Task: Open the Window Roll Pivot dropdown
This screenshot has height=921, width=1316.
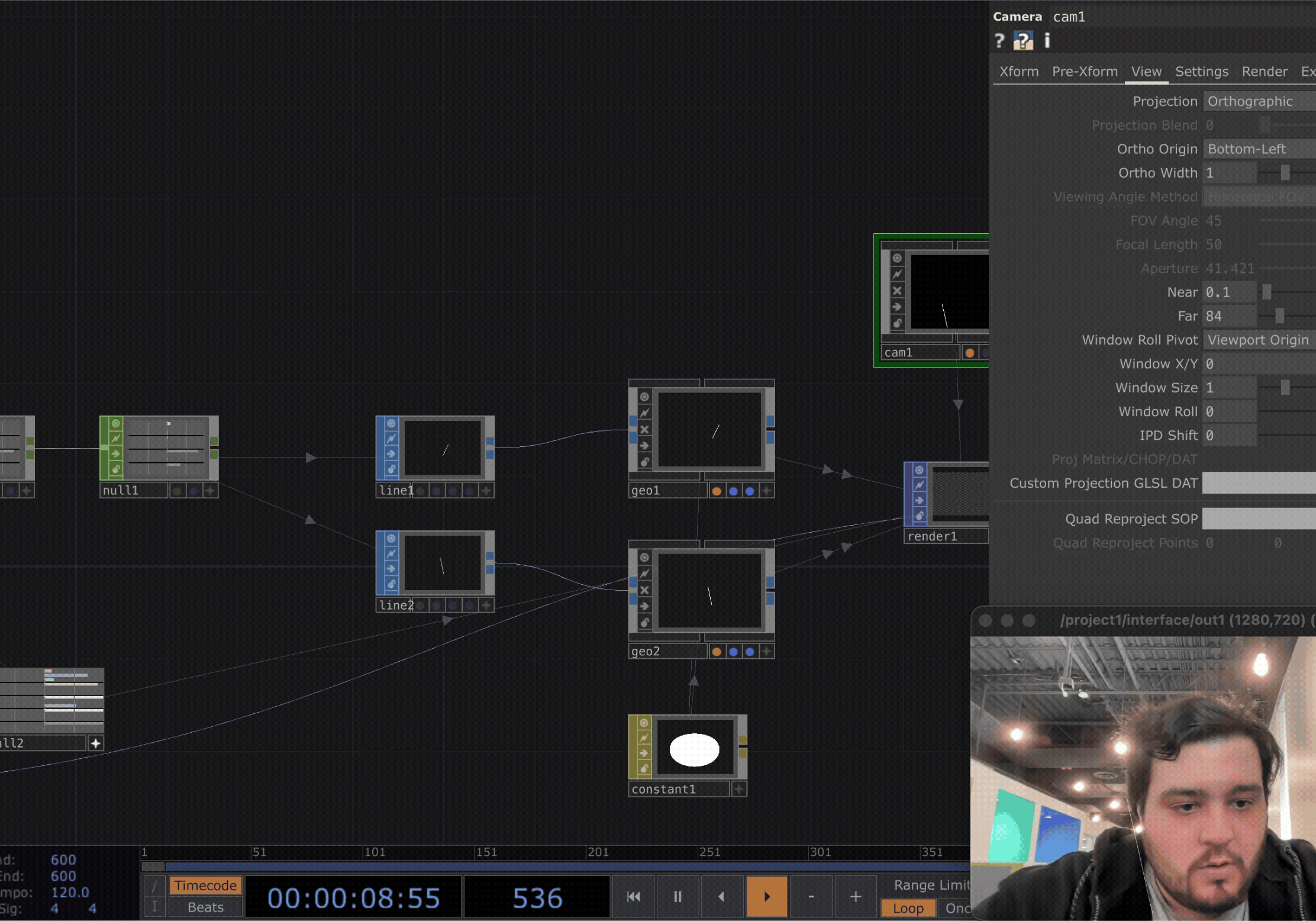Action: tap(1258, 340)
